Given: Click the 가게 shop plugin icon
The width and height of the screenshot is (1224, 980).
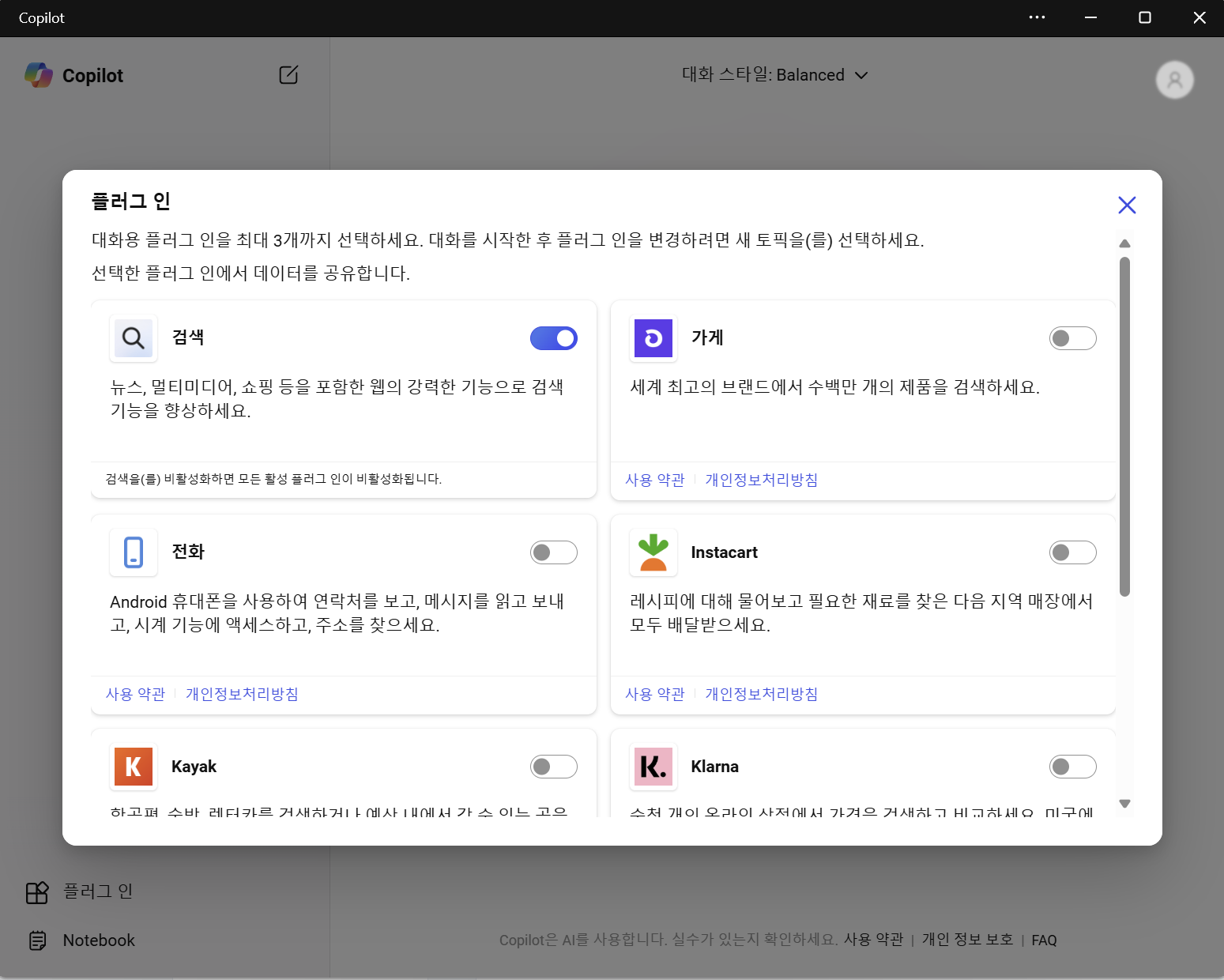Looking at the screenshot, I should (653, 338).
